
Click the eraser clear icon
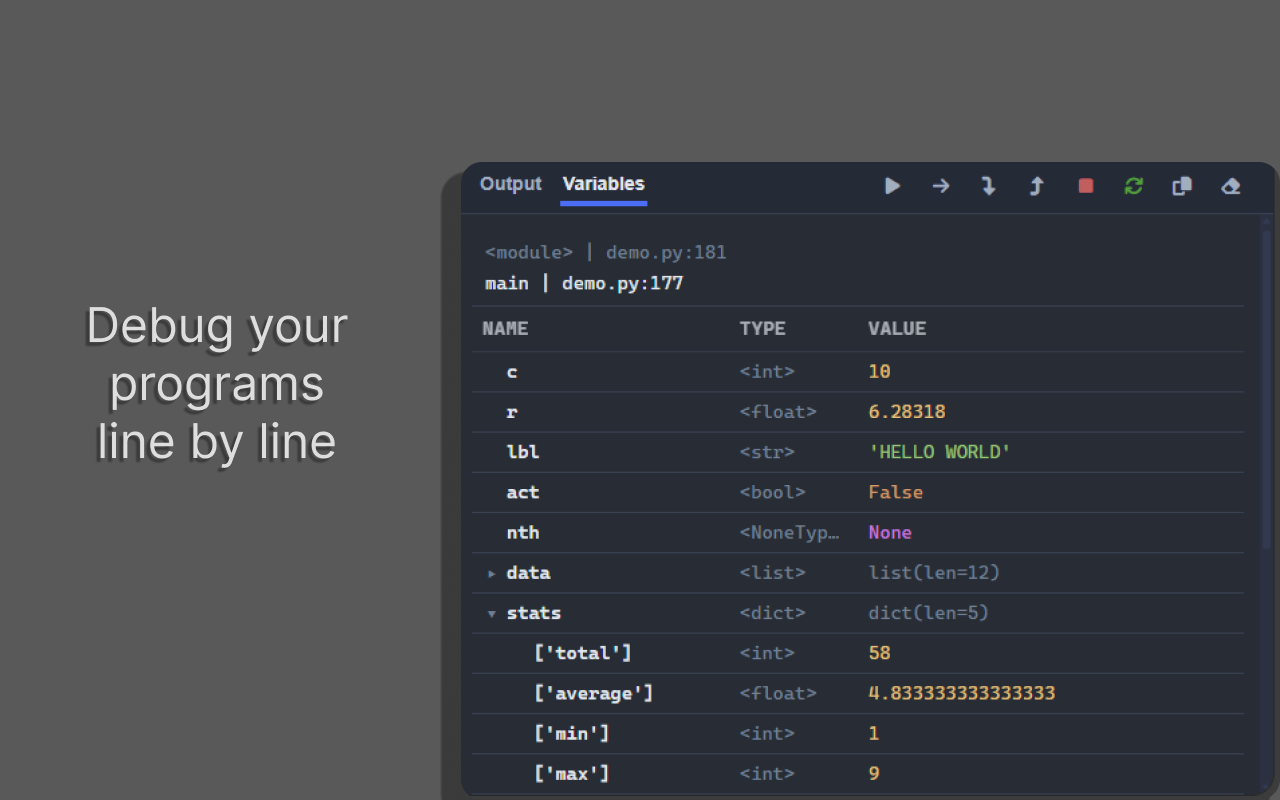pyautogui.click(x=1231, y=186)
